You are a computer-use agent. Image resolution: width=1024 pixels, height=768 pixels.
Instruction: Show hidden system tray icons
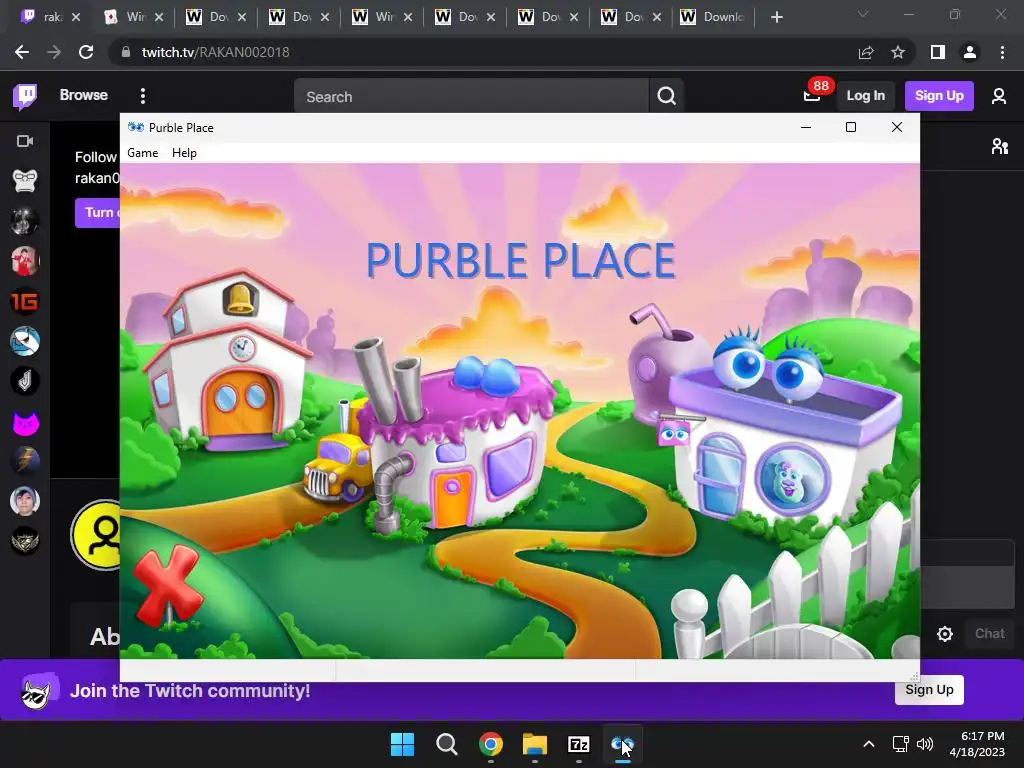(869, 744)
